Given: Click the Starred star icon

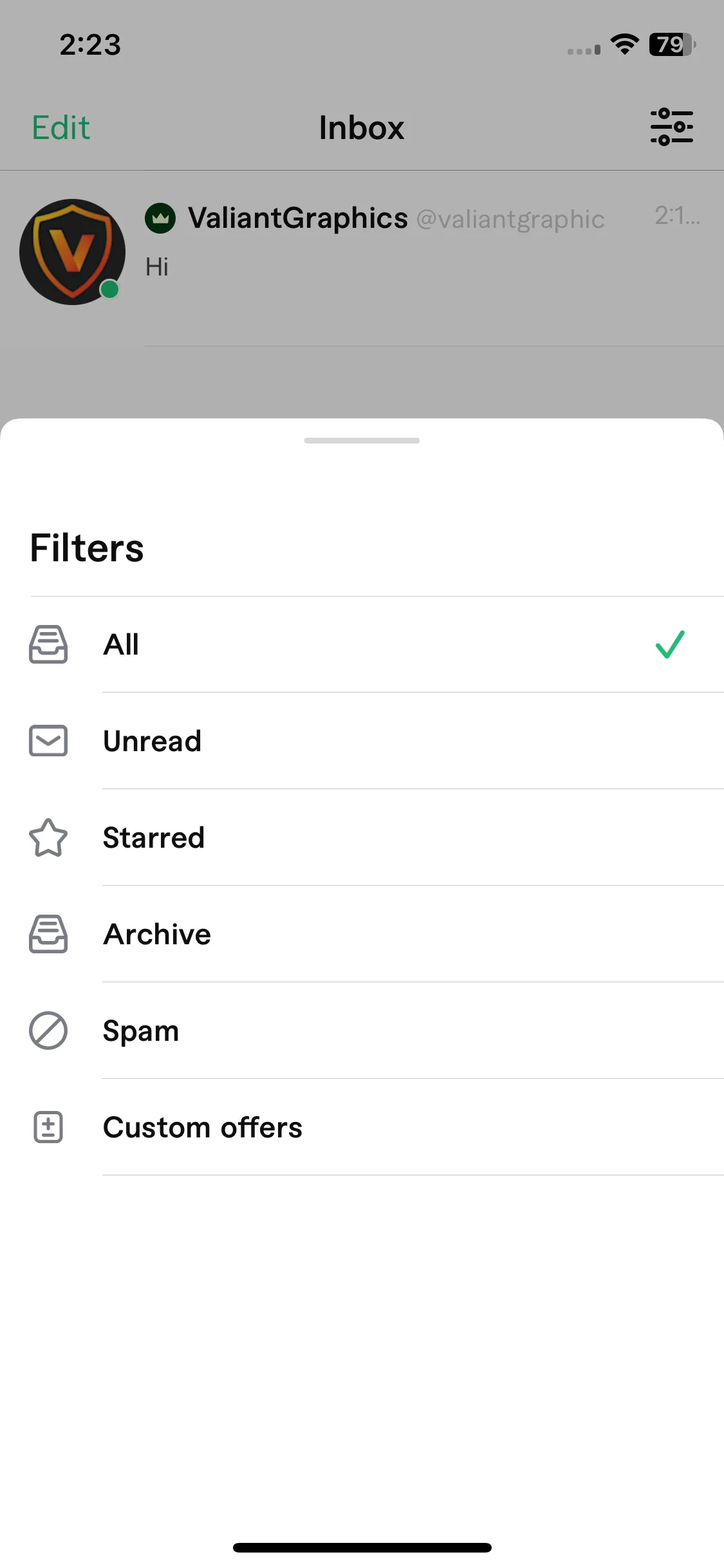Looking at the screenshot, I should pyautogui.click(x=48, y=837).
